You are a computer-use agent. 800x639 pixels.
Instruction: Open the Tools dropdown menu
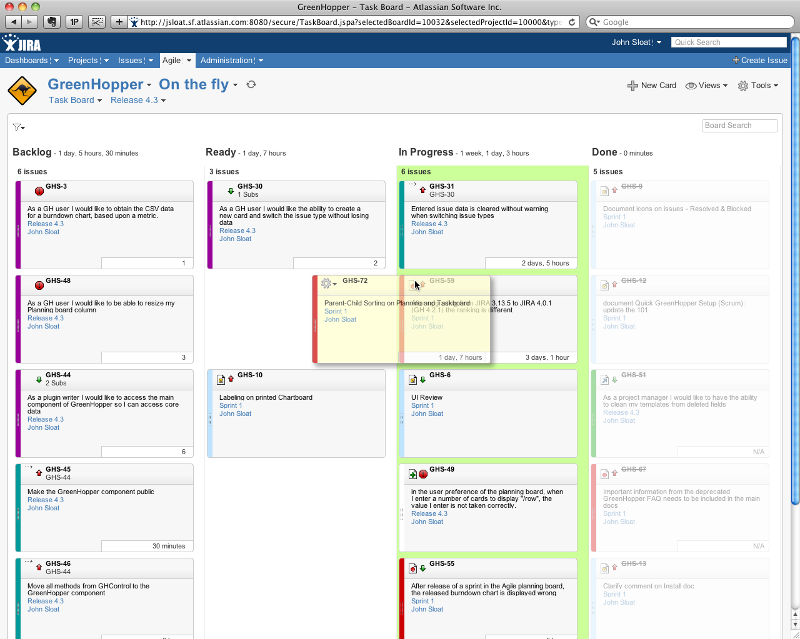point(757,86)
